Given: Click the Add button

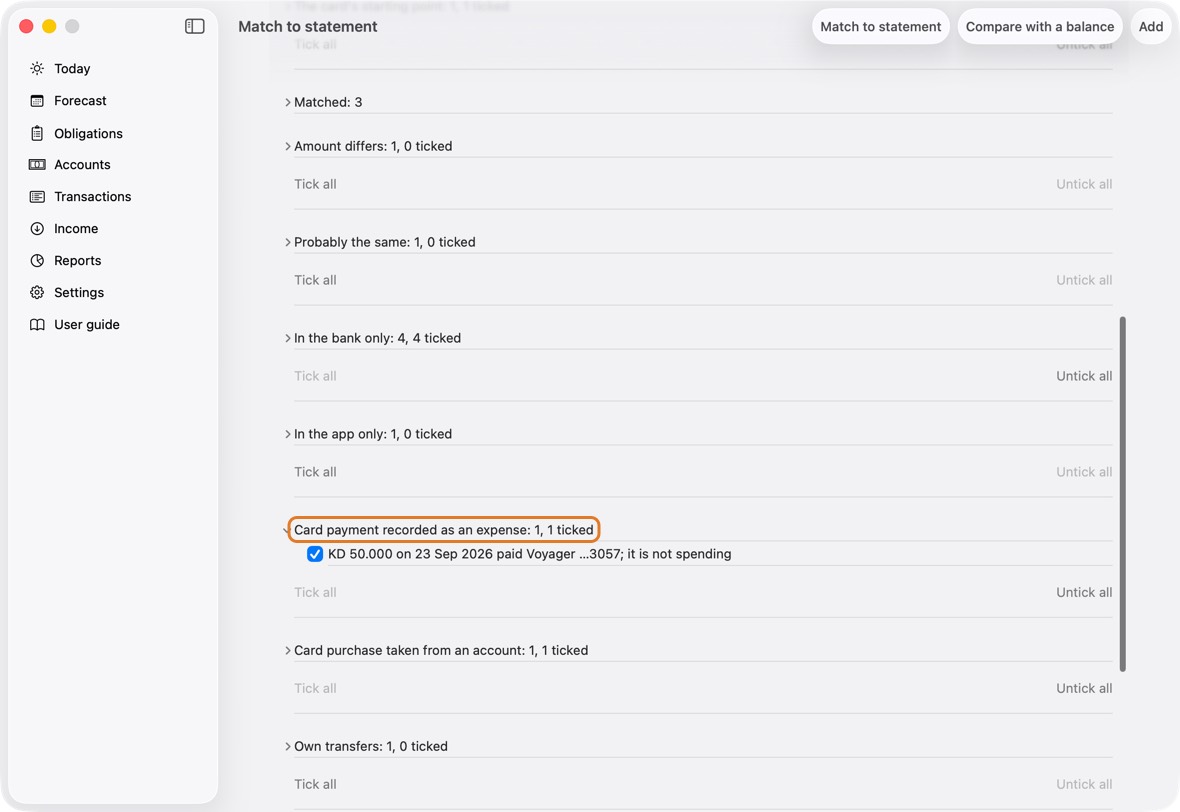Looking at the screenshot, I should click(x=1151, y=26).
